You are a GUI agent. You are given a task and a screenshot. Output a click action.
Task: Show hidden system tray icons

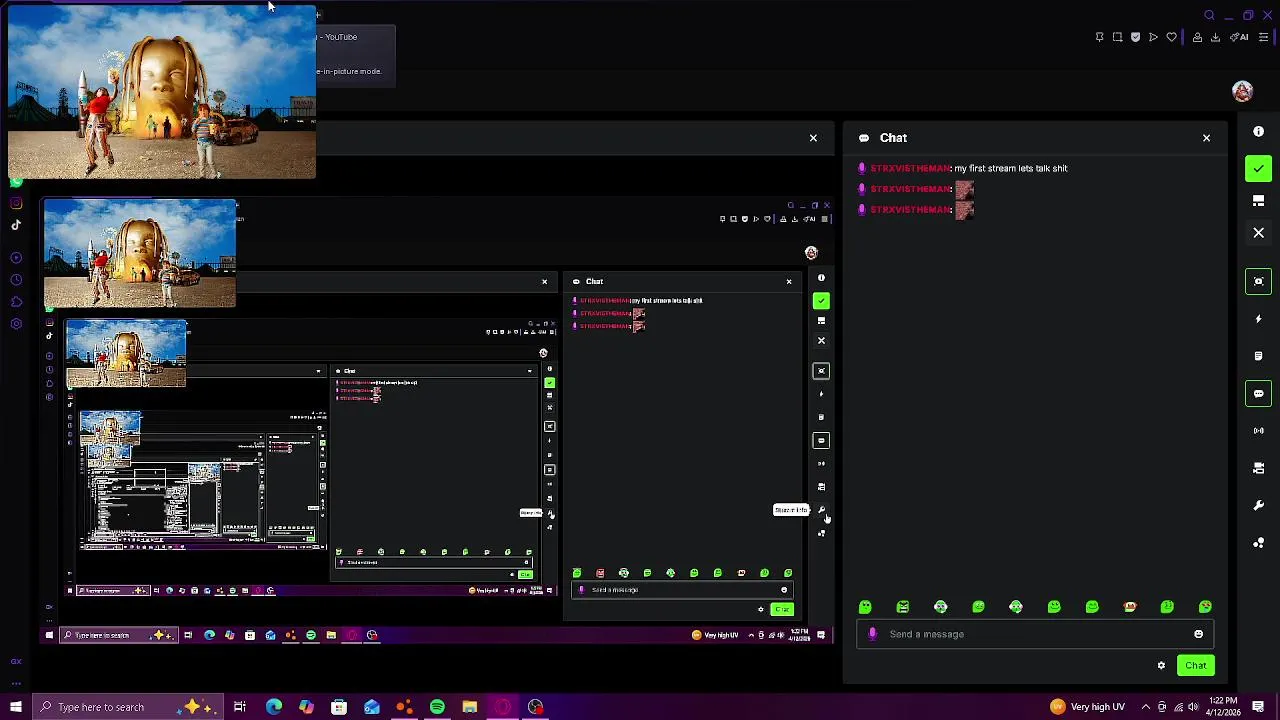coord(1145,707)
